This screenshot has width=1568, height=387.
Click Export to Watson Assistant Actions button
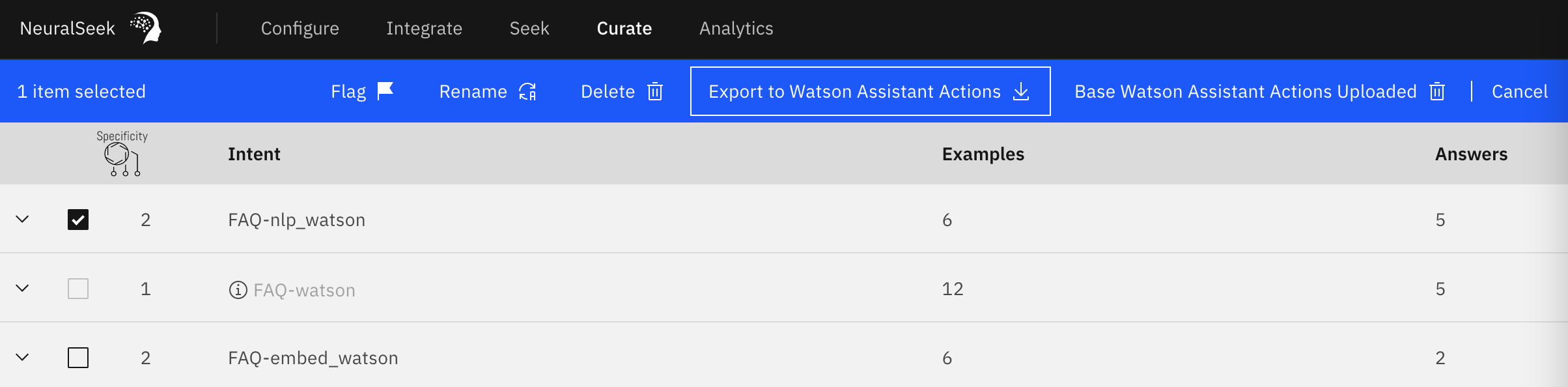click(871, 91)
